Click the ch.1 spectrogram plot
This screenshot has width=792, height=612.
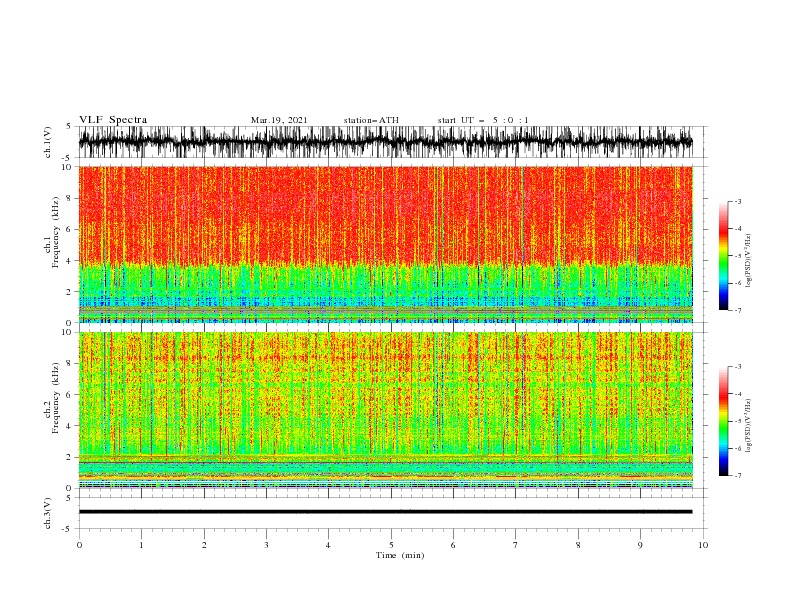point(386,244)
